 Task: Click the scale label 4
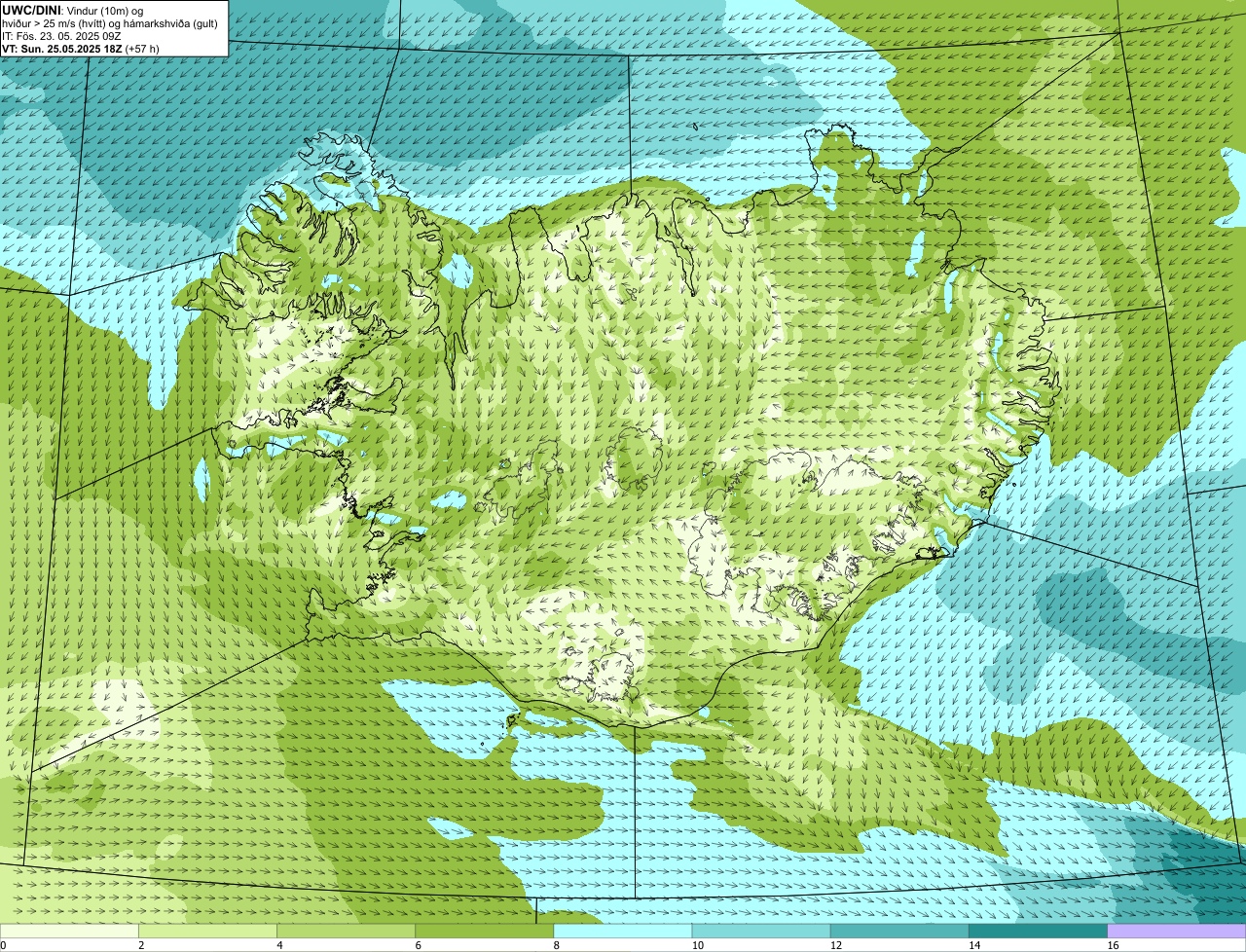(279, 945)
